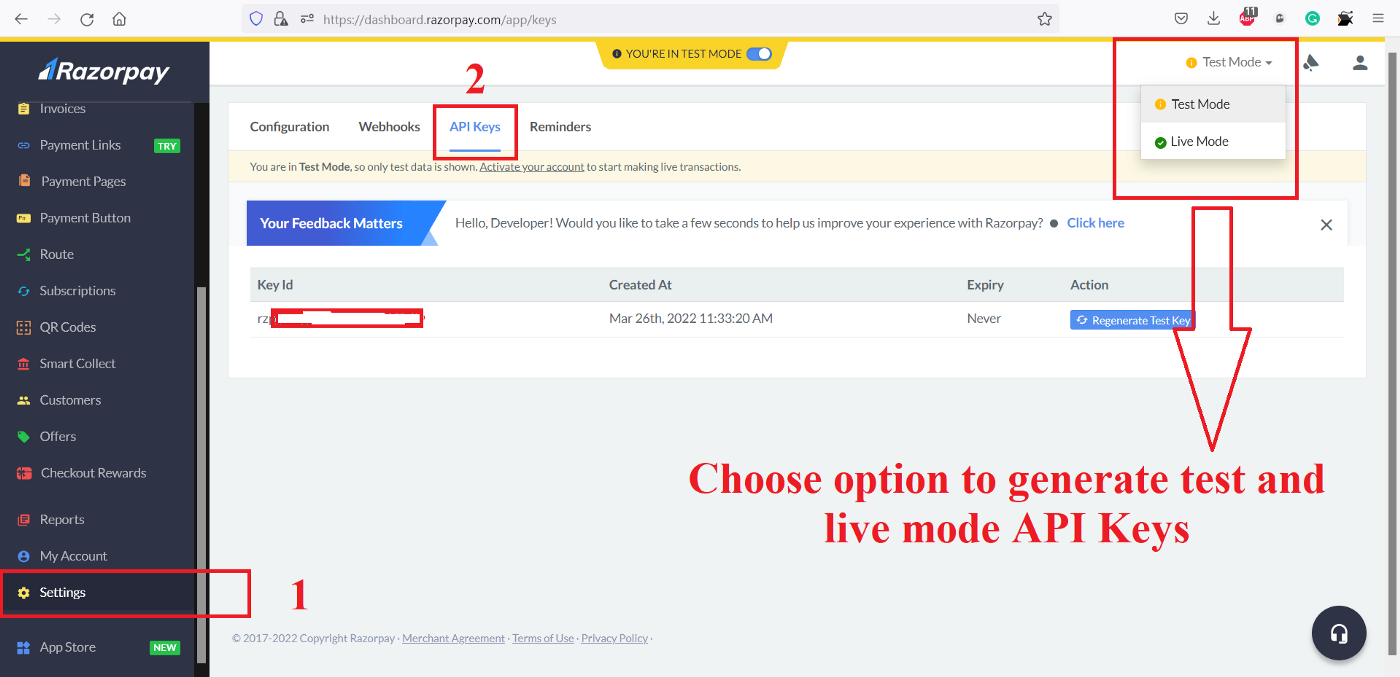This screenshot has width=1400, height=677.
Task: Click the Settings gear in sidebar
Action: tap(24, 593)
